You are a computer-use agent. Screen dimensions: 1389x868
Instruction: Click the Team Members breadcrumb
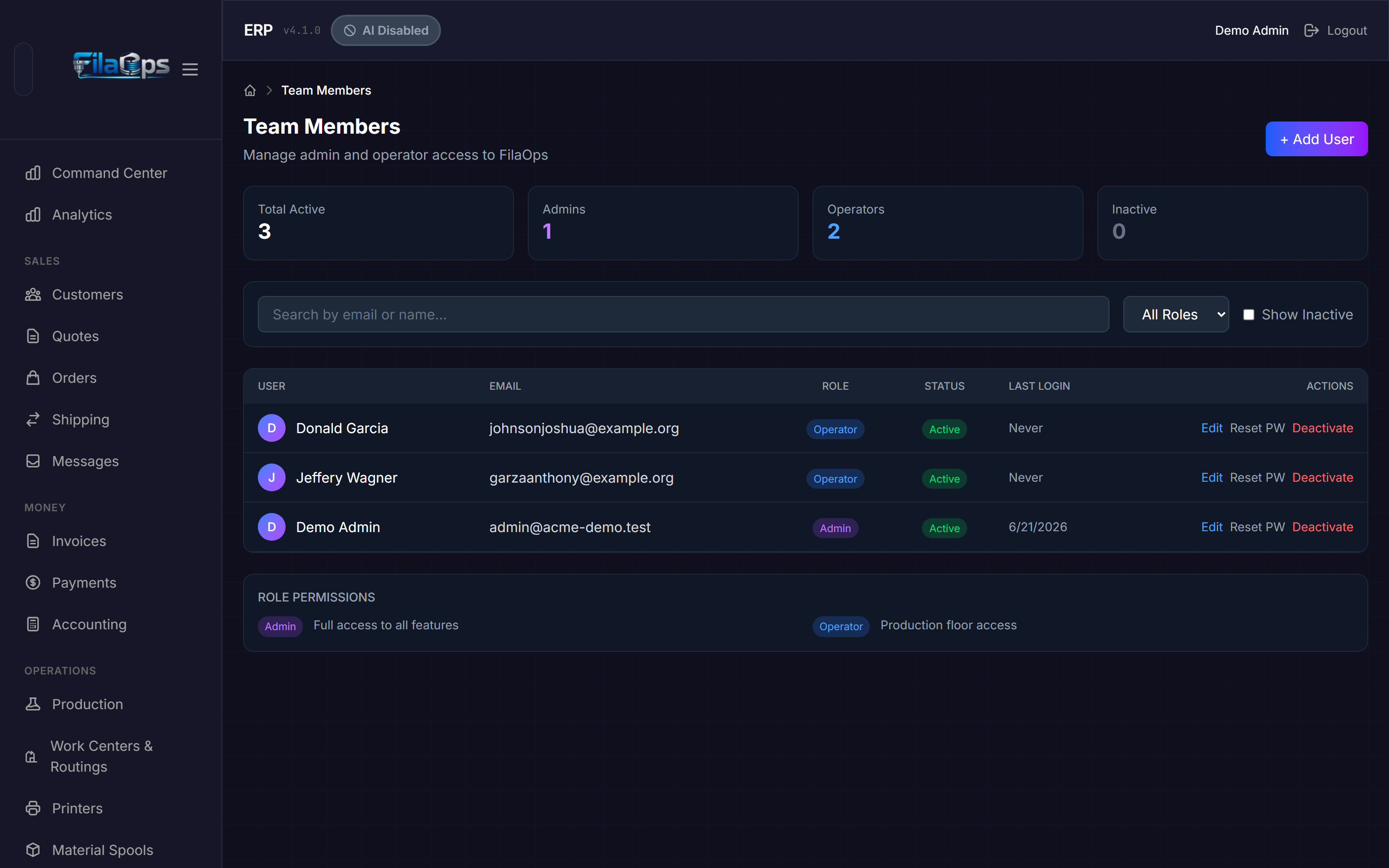(x=326, y=91)
